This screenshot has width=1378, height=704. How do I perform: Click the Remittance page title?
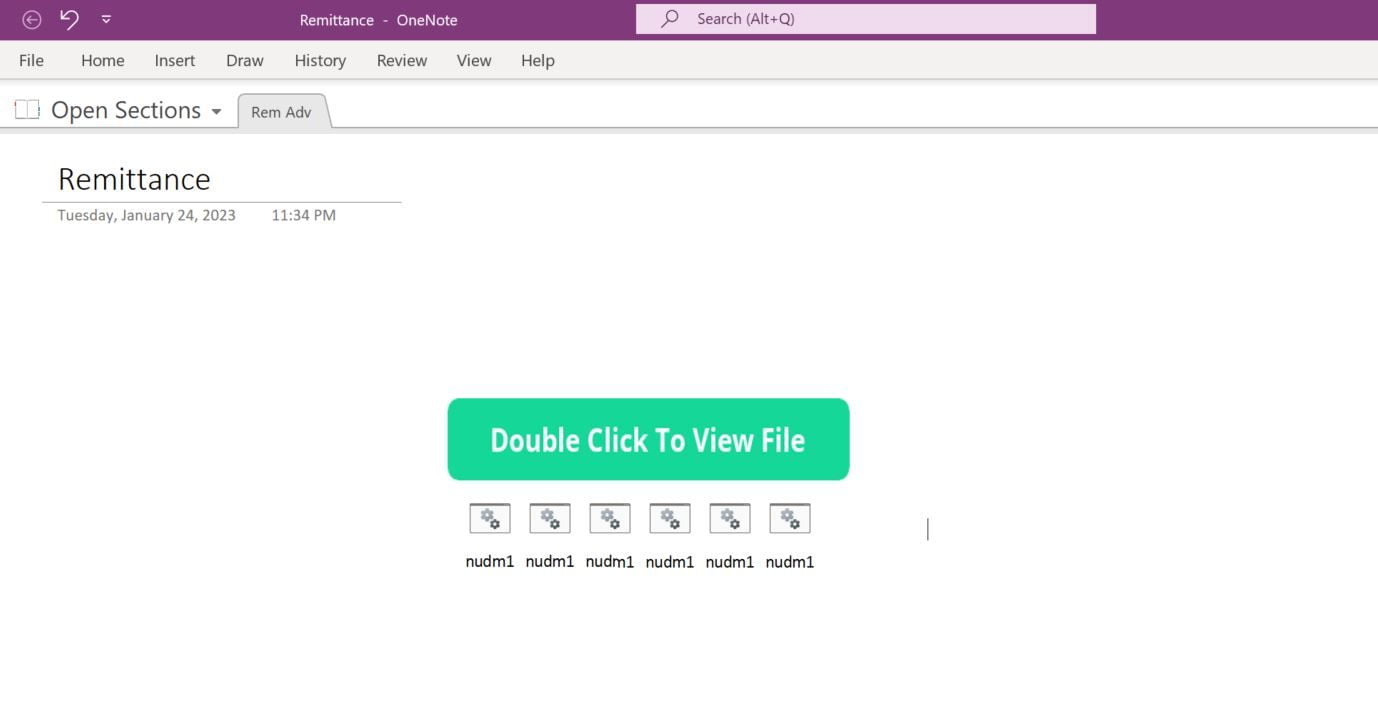click(x=134, y=179)
